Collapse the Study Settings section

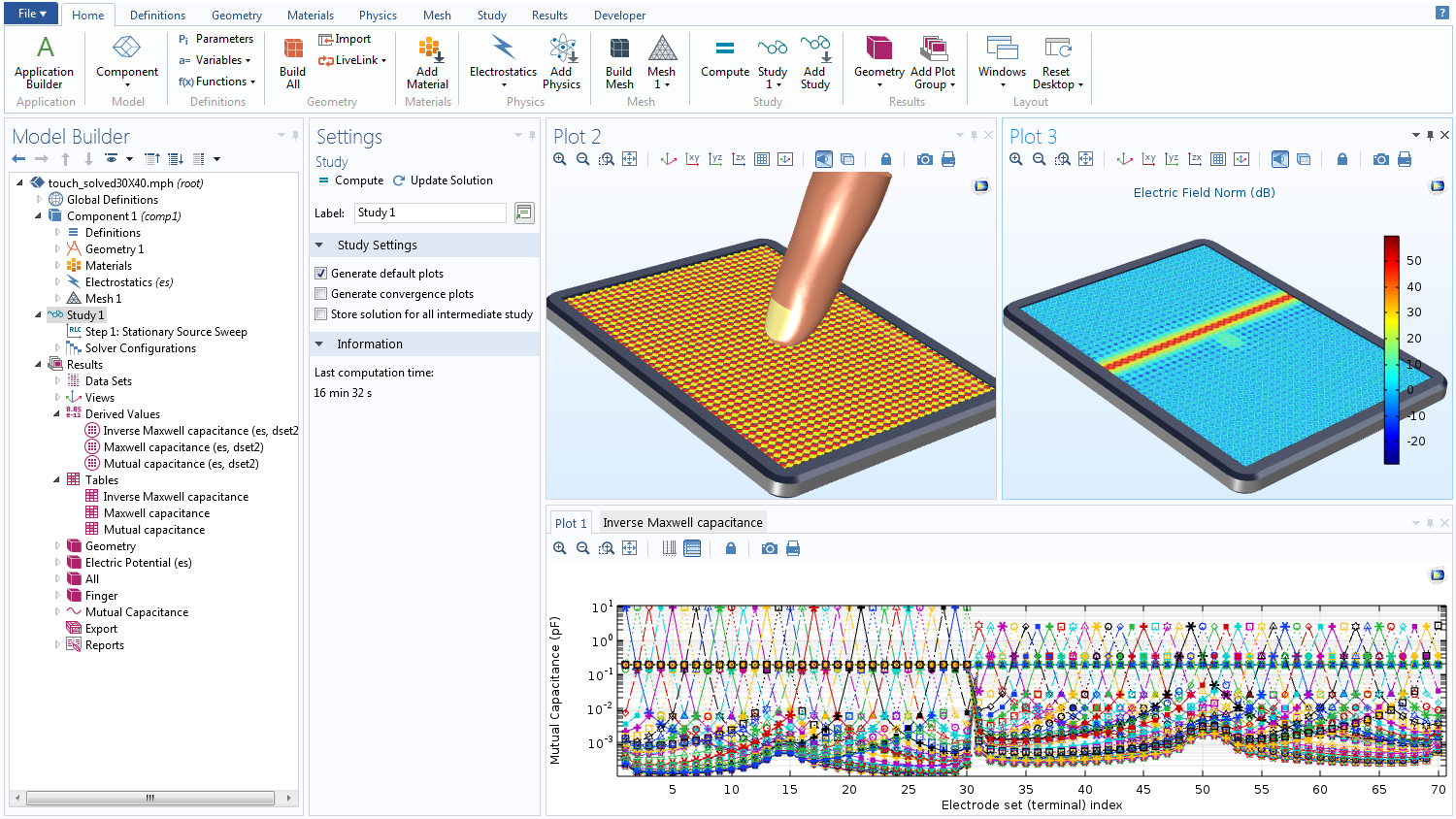click(319, 246)
